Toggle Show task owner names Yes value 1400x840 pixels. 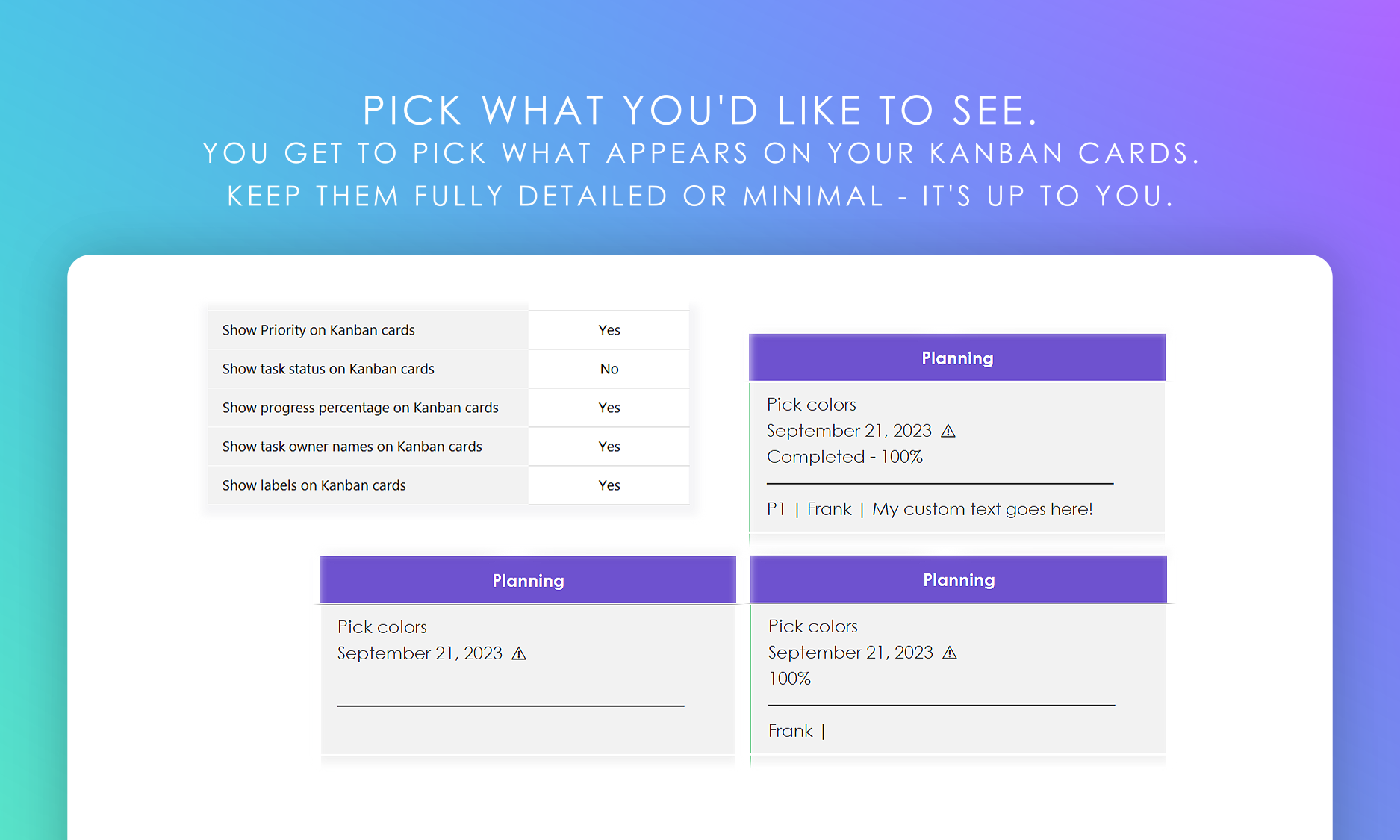[609, 447]
